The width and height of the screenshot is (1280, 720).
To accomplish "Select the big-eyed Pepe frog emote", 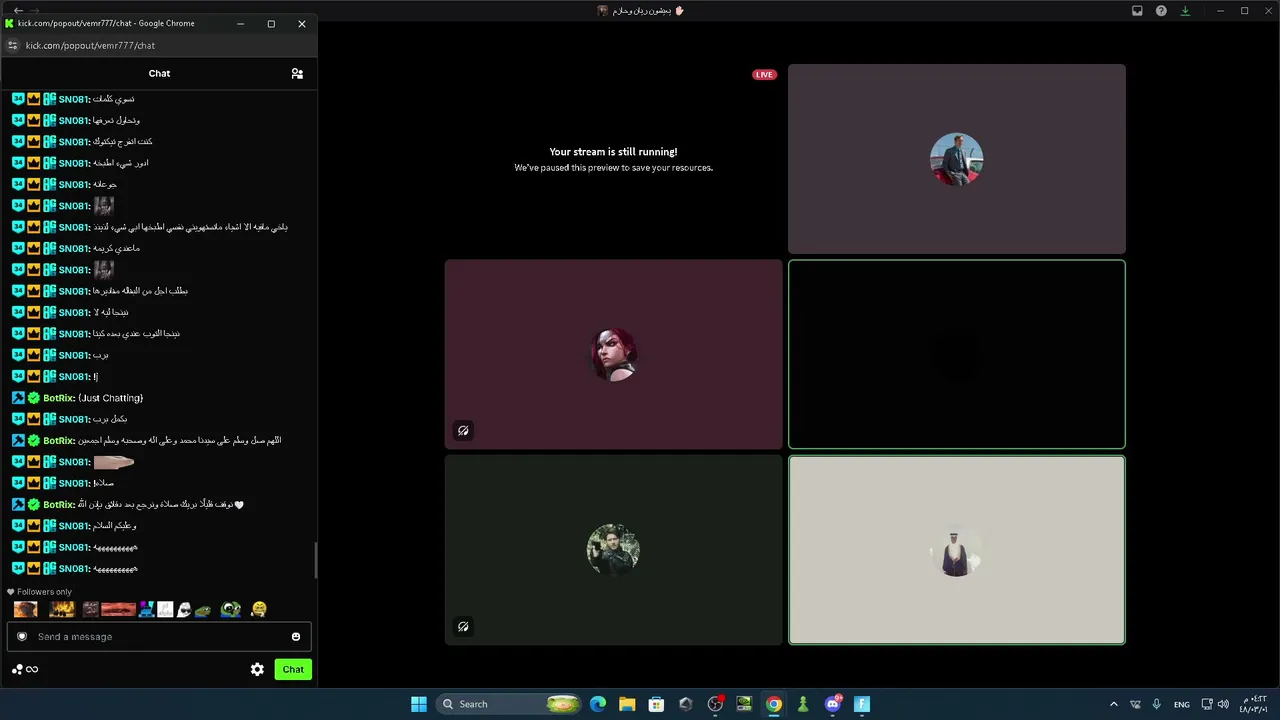I will tap(231, 609).
